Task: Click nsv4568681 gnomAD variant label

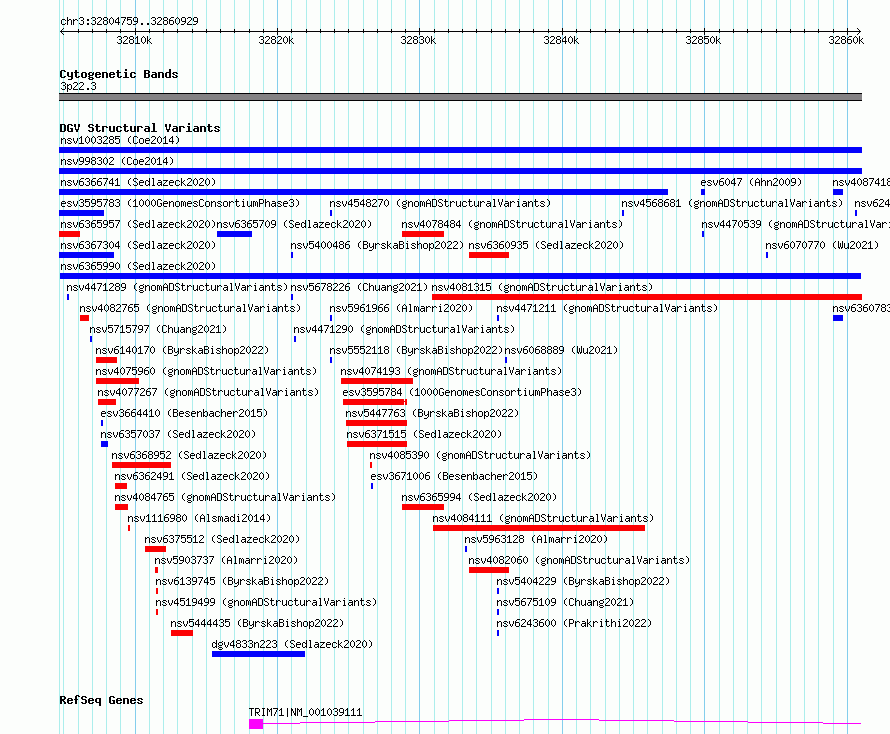Action: (732, 203)
